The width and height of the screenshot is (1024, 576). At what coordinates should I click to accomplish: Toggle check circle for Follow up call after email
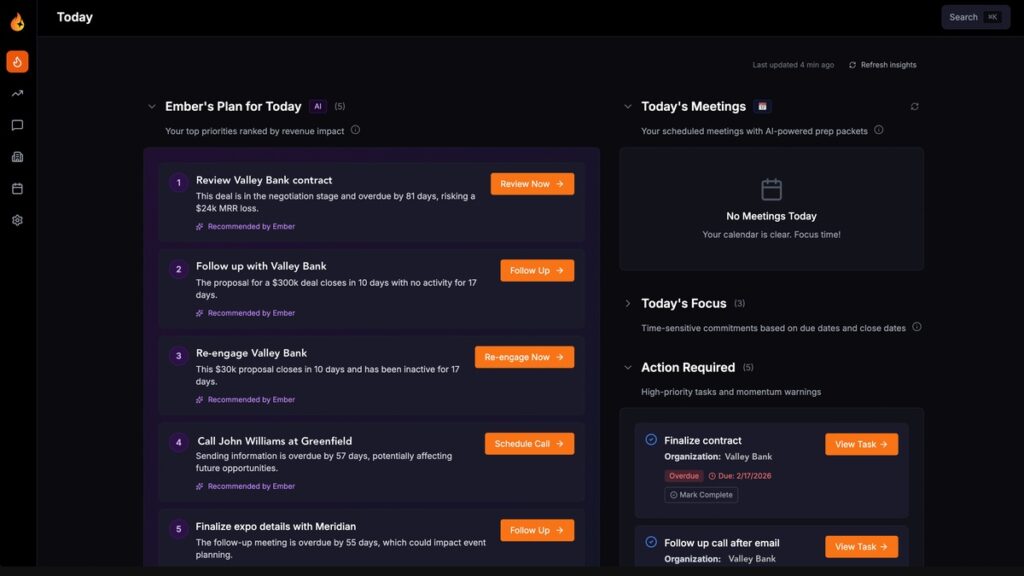pyautogui.click(x=651, y=542)
